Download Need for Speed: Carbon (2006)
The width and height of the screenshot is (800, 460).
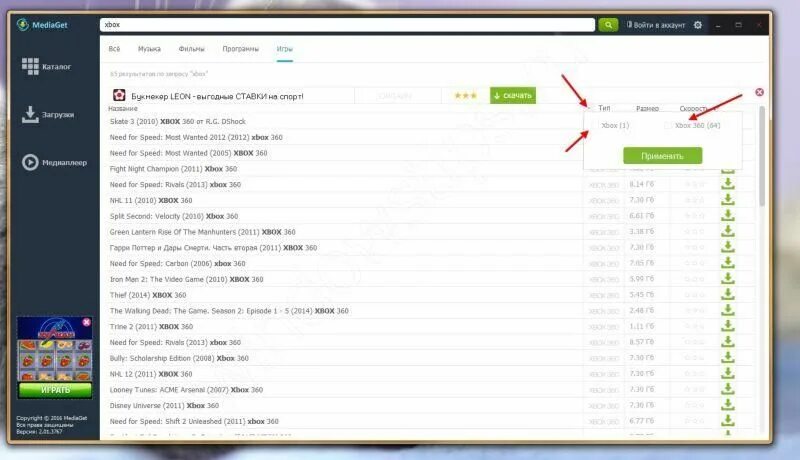[x=728, y=263]
